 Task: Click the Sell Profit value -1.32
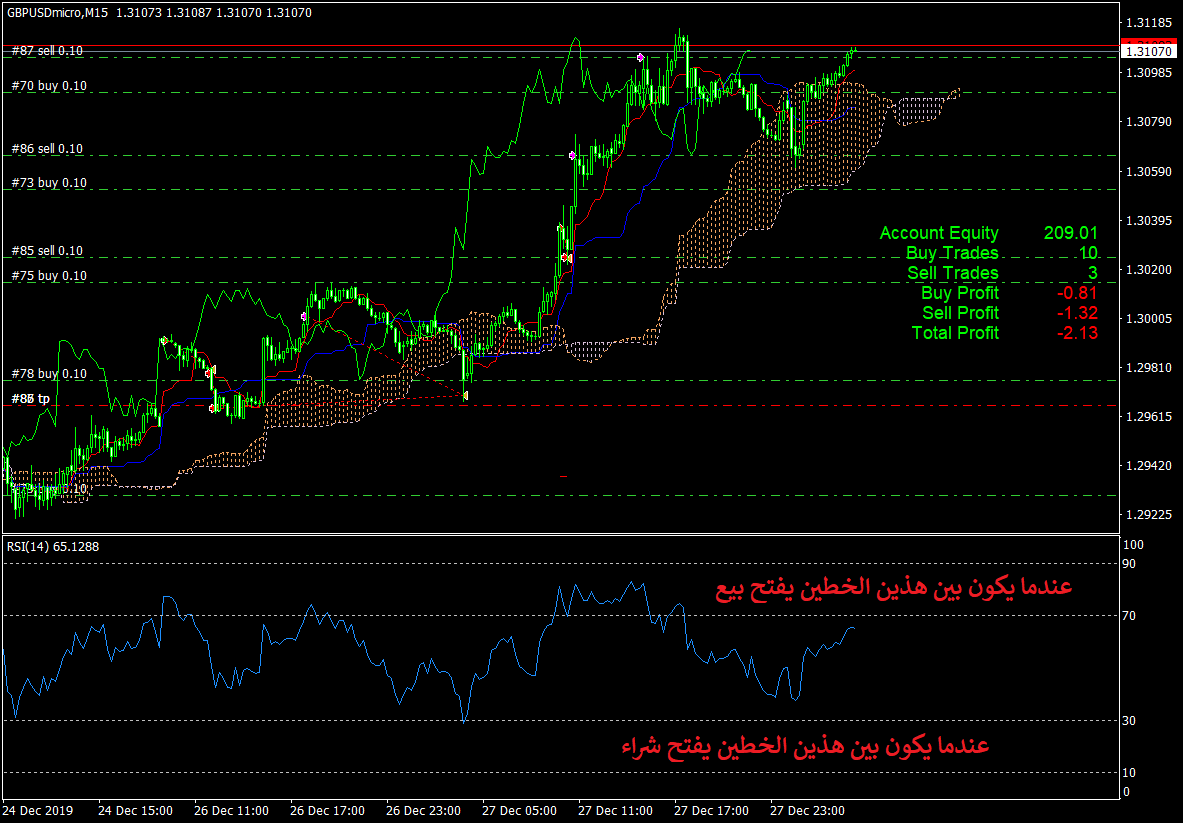pyautogui.click(x=1077, y=312)
